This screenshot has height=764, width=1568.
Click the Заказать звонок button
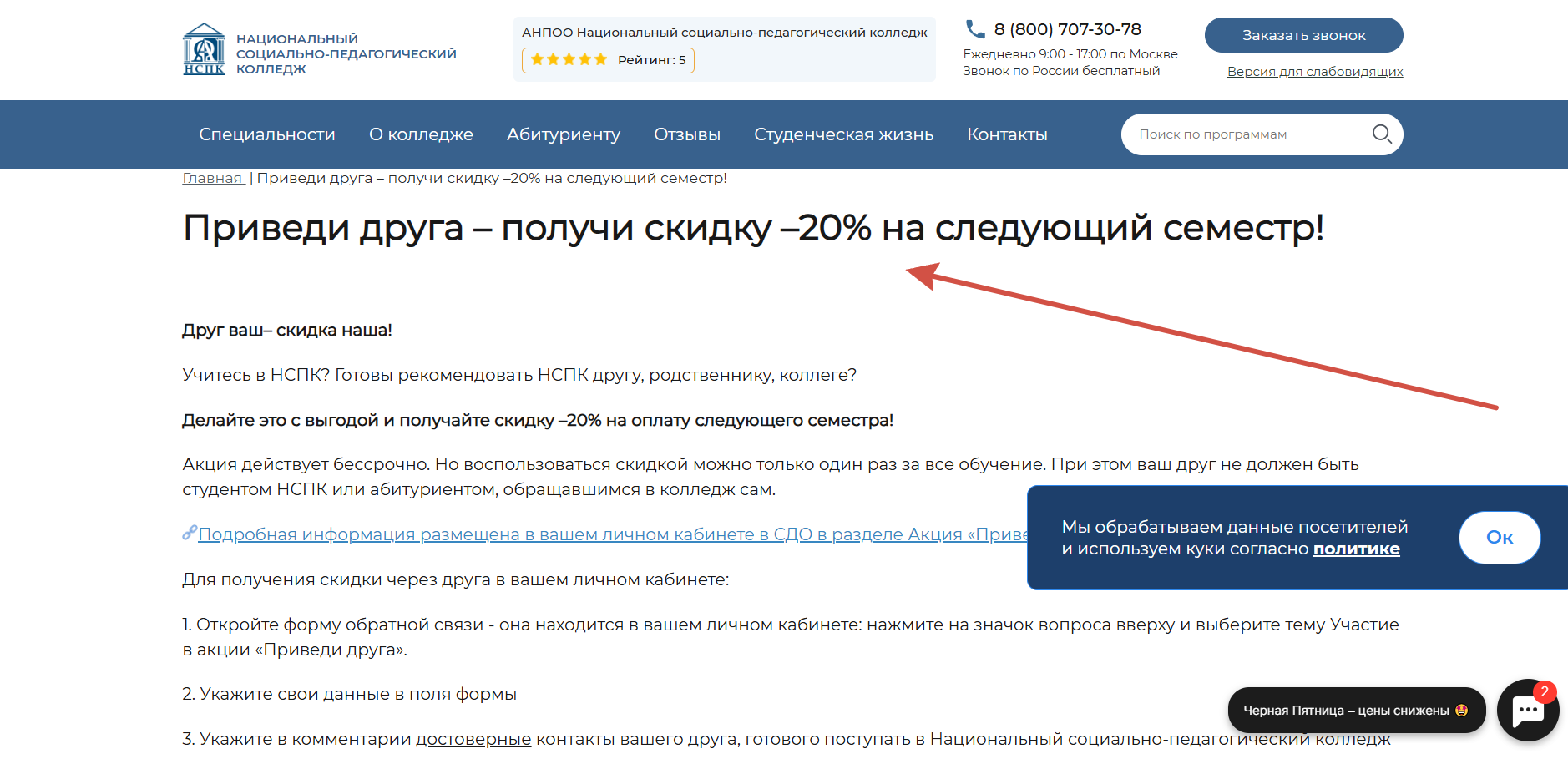[x=1303, y=35]
